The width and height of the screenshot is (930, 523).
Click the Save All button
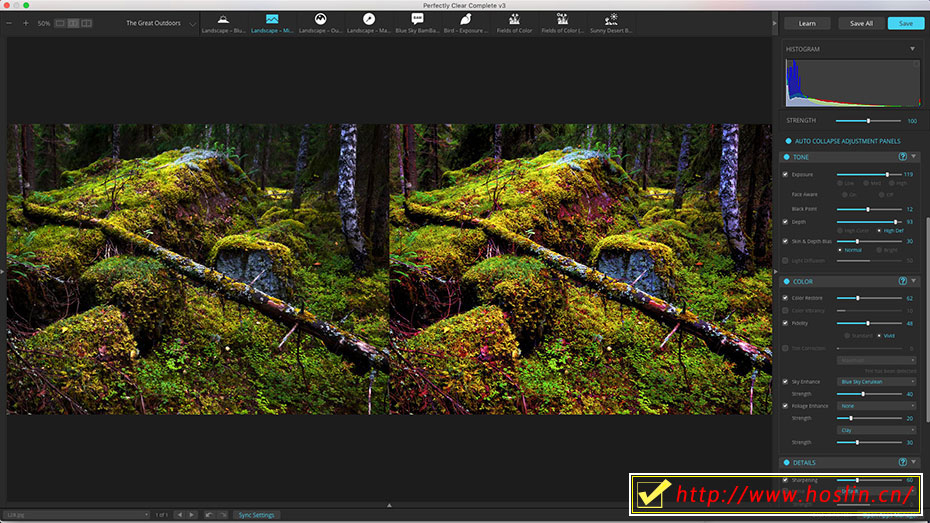(x=861, y=24)
